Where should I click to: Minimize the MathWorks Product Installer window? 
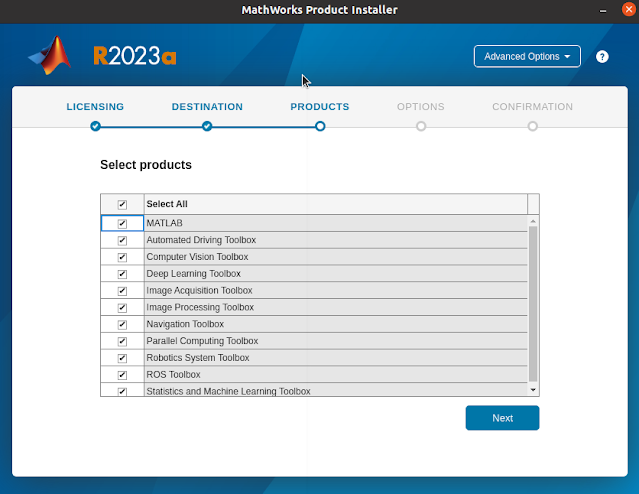603,10
